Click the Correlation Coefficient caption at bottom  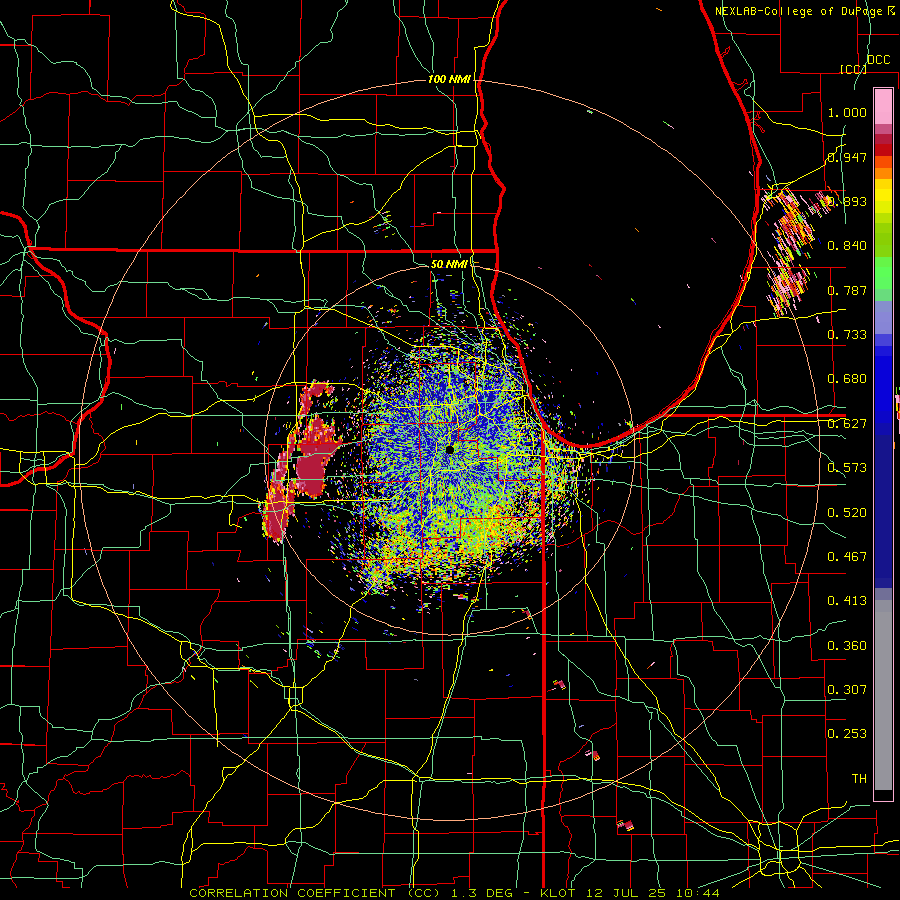pyautogui.click(x=454, y=893)
